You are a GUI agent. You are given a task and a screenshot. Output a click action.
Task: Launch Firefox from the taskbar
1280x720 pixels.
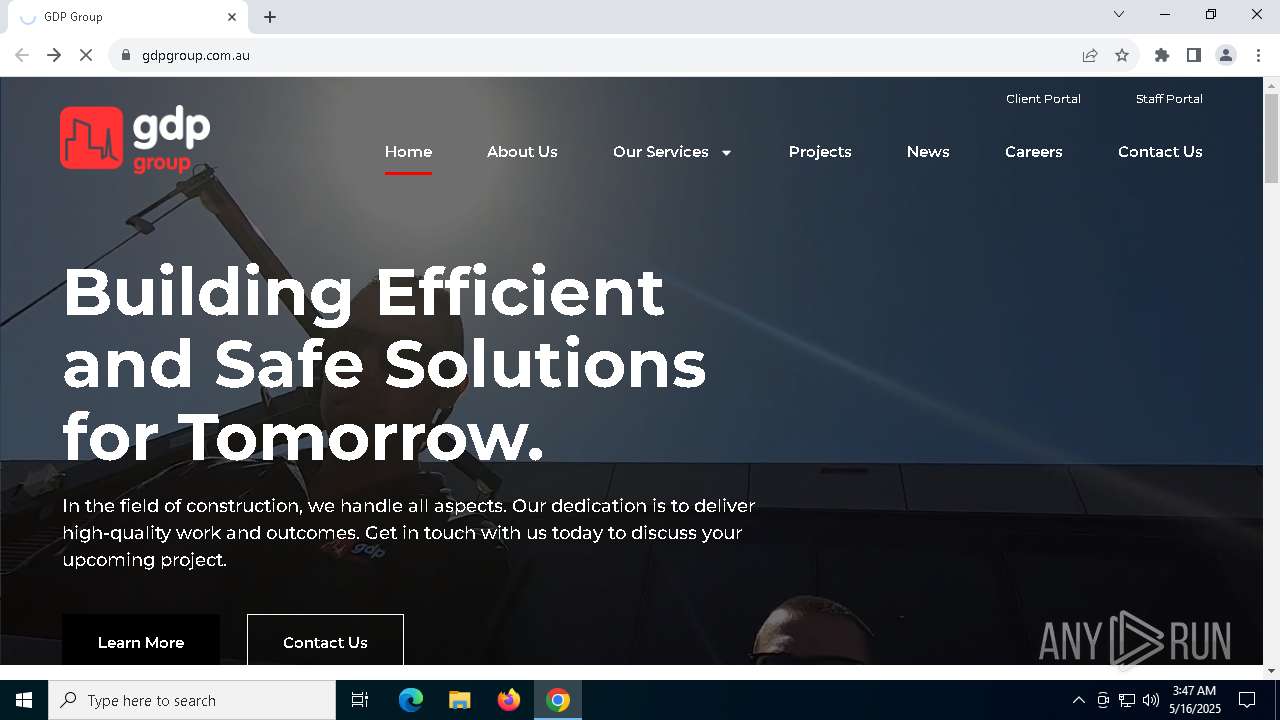[509, 700]
